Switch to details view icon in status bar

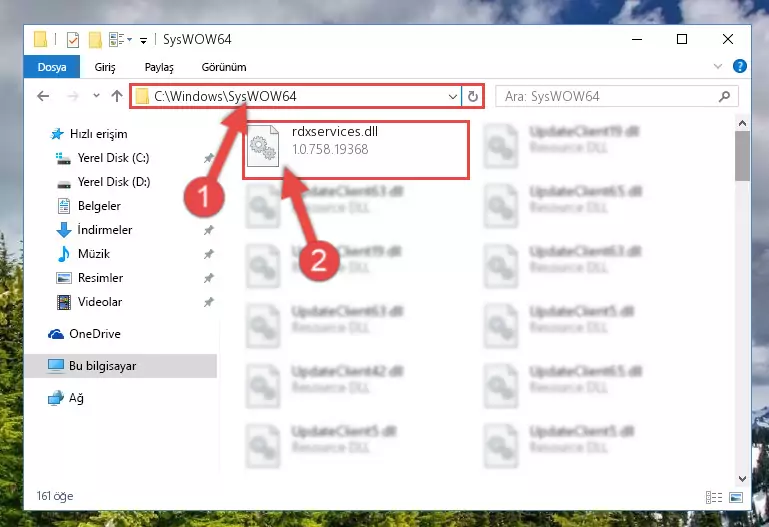click(x=714, y=498)
